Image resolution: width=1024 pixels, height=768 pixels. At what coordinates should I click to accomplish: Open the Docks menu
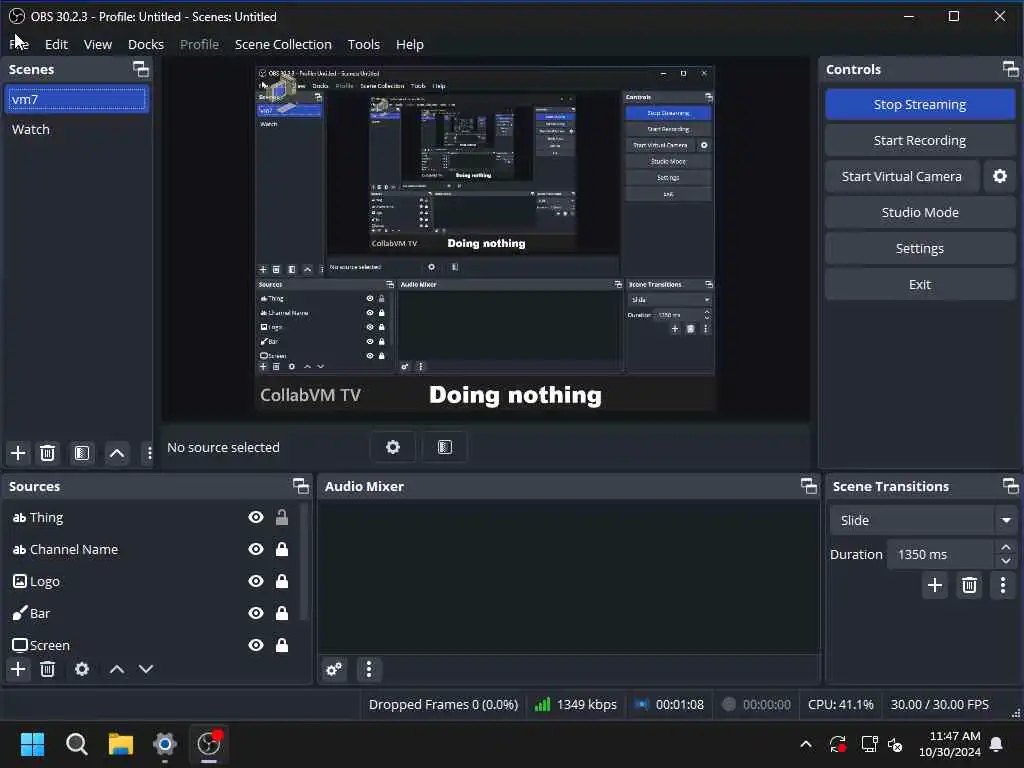[x=146, y=44]
